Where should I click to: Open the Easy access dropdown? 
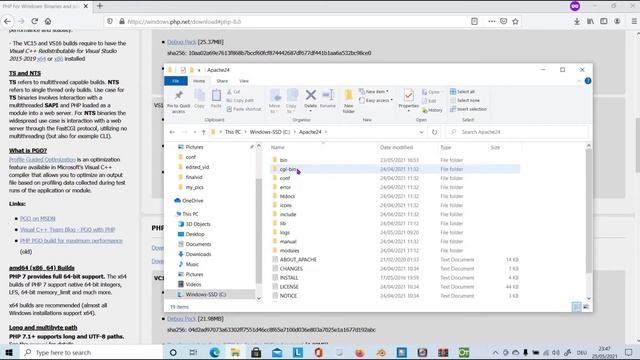[x=376, y=100]
